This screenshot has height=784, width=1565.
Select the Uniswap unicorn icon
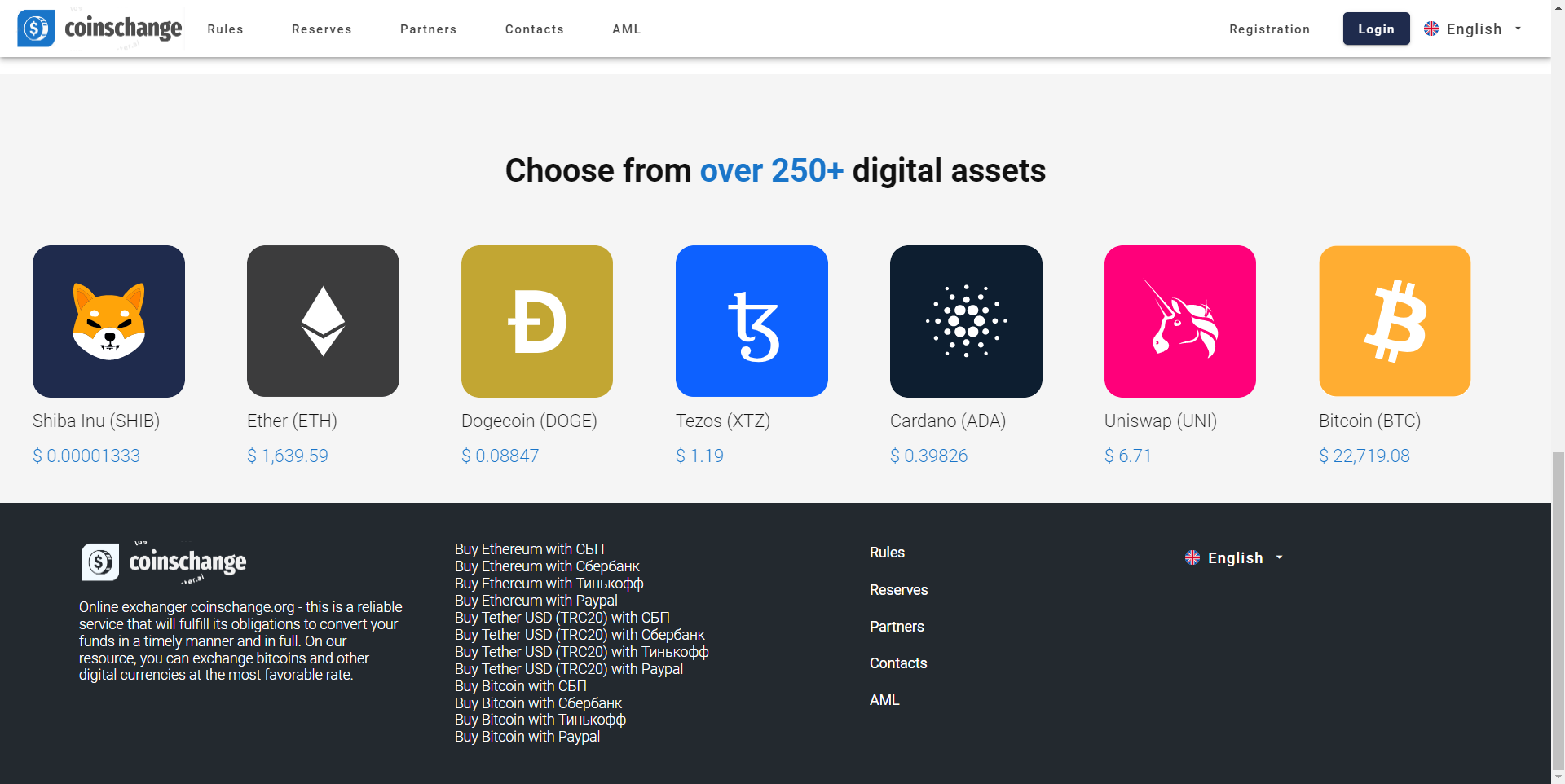pos(1180,321)
